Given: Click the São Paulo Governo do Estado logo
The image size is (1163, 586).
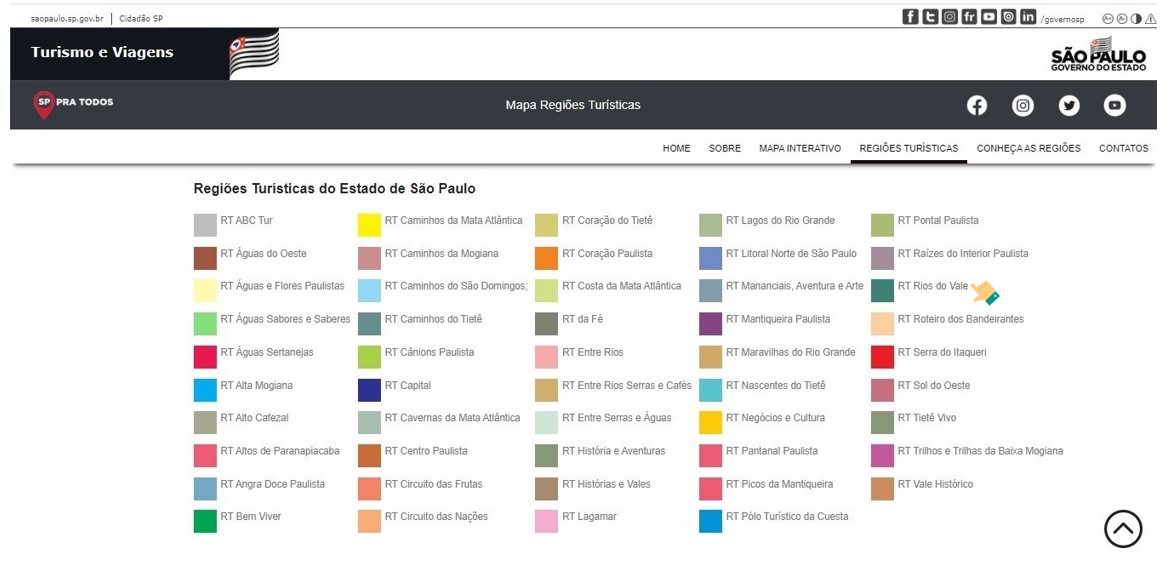Looking at the screenshot, I should click(x=1098, y=53).
